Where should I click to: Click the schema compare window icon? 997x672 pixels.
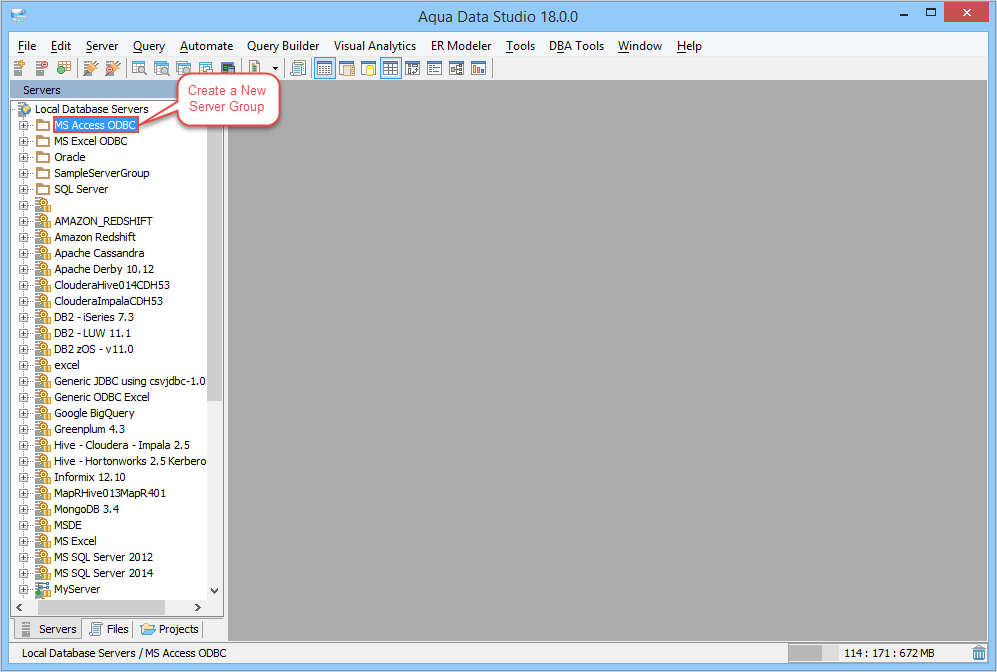tap(413, 68)
